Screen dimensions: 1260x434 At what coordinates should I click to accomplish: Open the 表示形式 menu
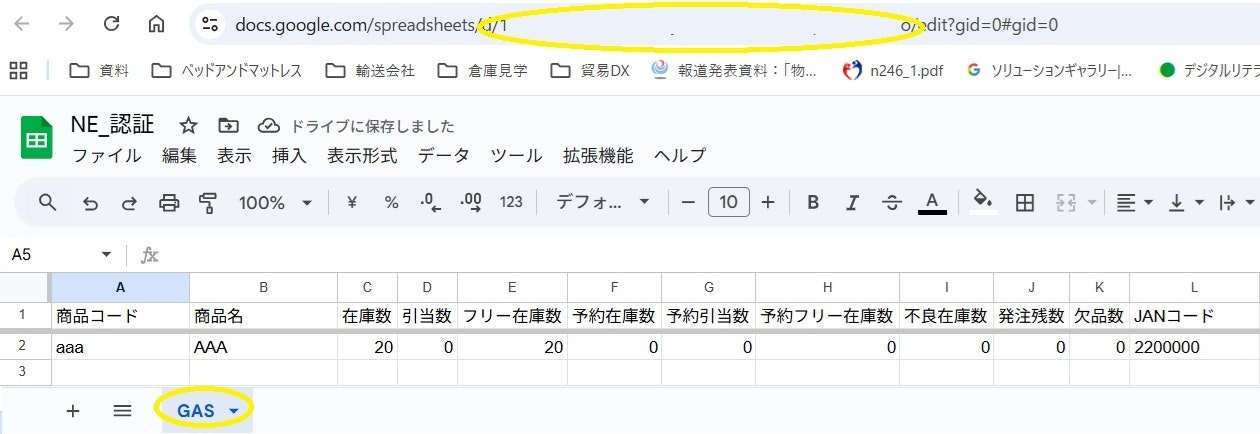(x=362, y=156)
